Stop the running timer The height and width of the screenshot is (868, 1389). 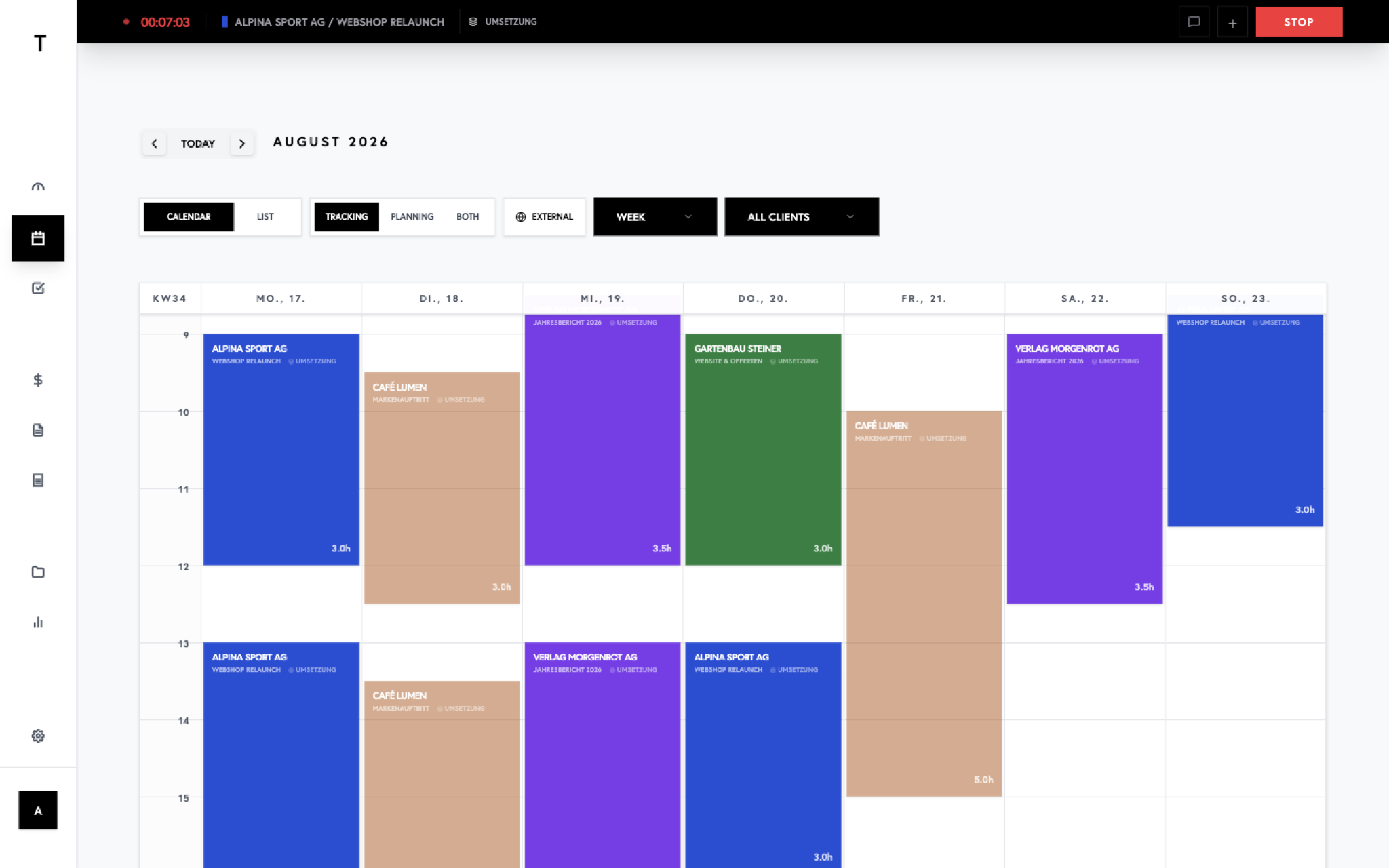pos(1299,22)
